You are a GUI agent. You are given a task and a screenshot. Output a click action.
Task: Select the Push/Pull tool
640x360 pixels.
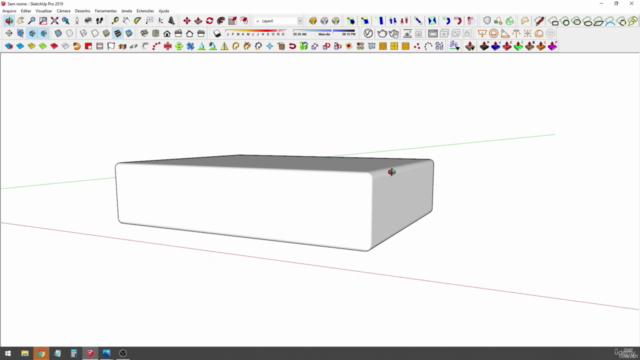tap(198, 21)
